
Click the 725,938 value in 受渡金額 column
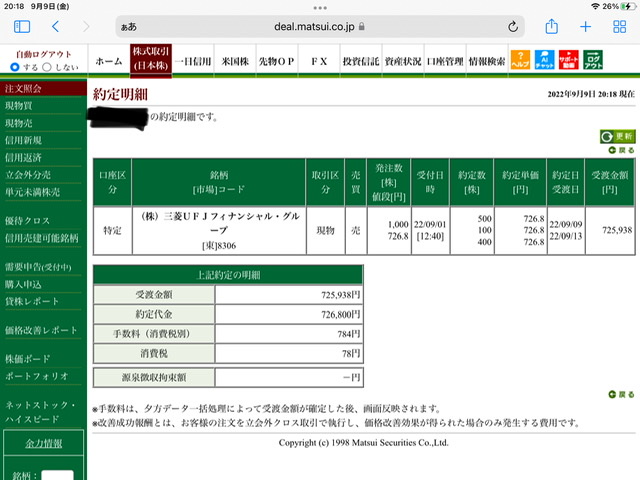617,230
